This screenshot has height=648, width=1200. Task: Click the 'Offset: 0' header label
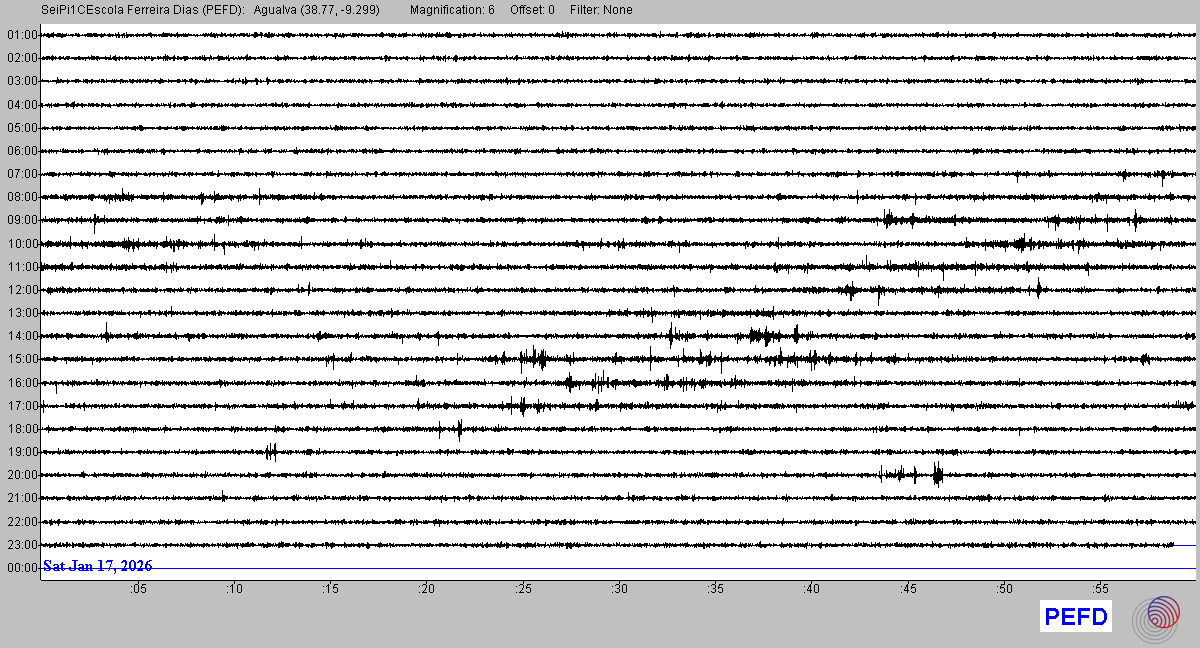tap(532, 10)
